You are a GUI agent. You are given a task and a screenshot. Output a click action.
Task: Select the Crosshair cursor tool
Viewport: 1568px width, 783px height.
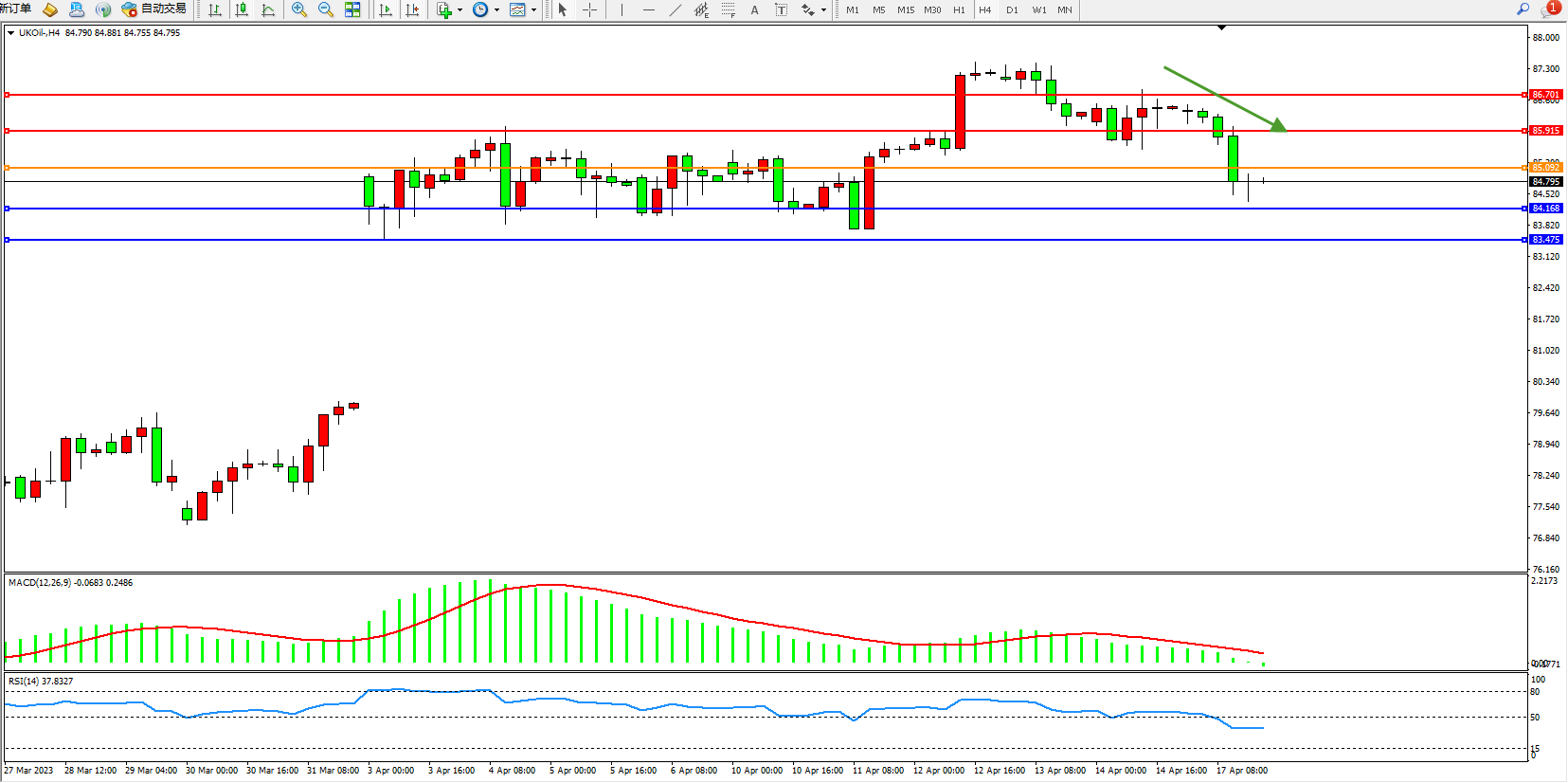click(x=589, y=9)
